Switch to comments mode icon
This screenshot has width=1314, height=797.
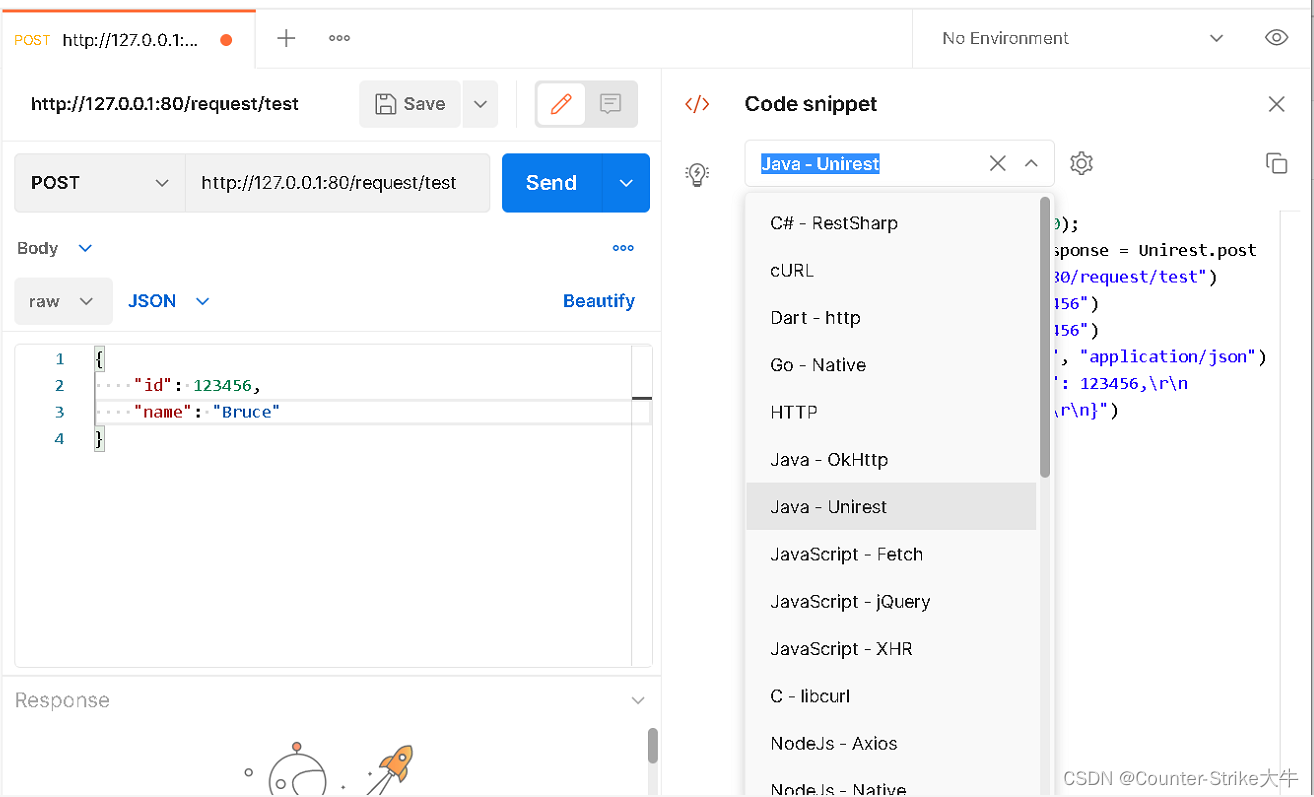pos(610,104)
